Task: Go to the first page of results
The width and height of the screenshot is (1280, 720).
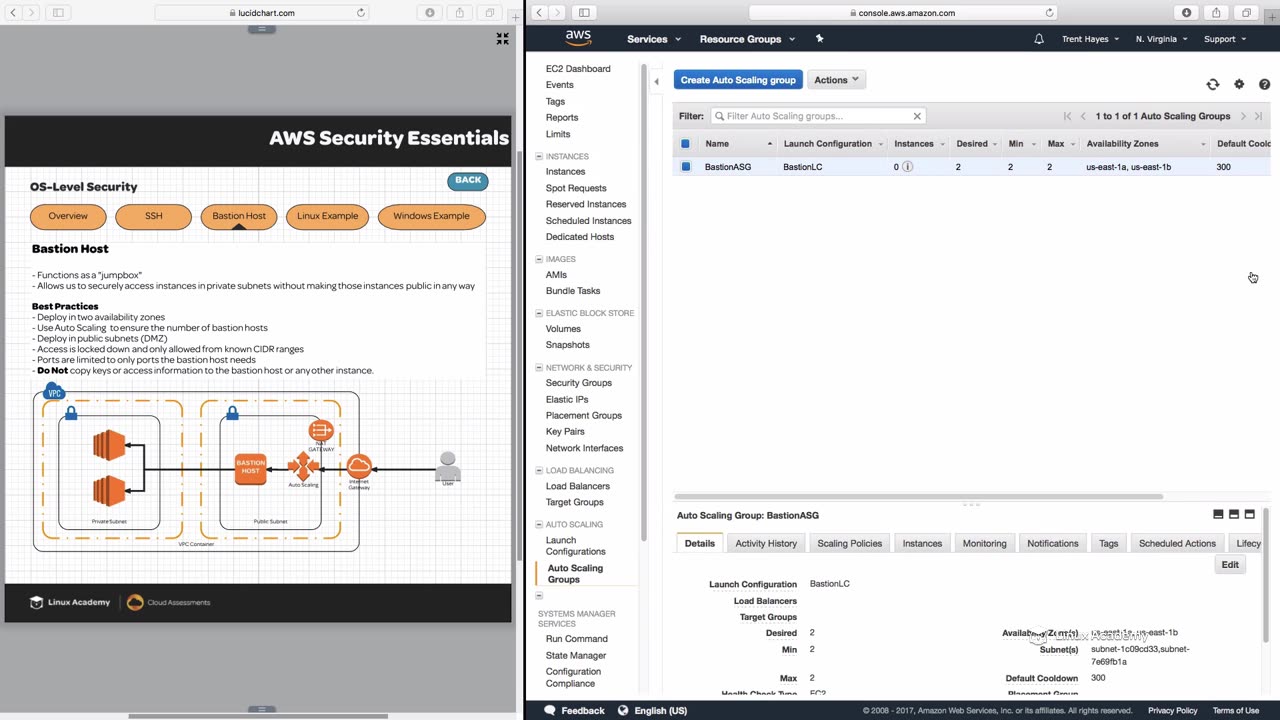Action: (1067, 116)
